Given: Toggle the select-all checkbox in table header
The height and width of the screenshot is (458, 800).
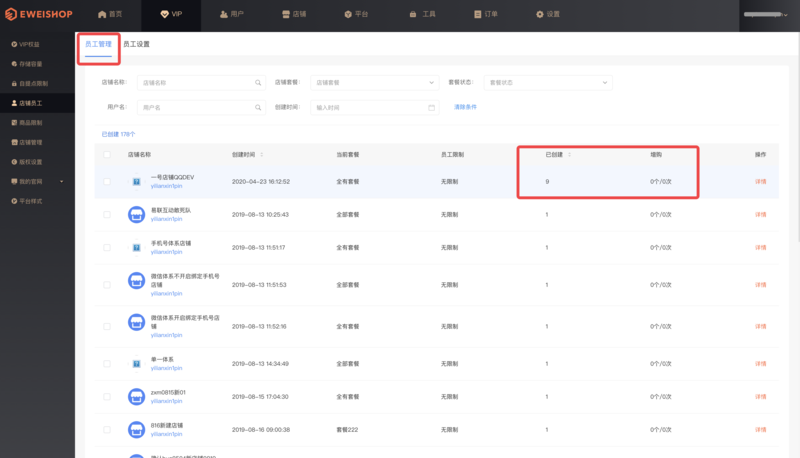Looking at the screenshot, I should (108, 155).
